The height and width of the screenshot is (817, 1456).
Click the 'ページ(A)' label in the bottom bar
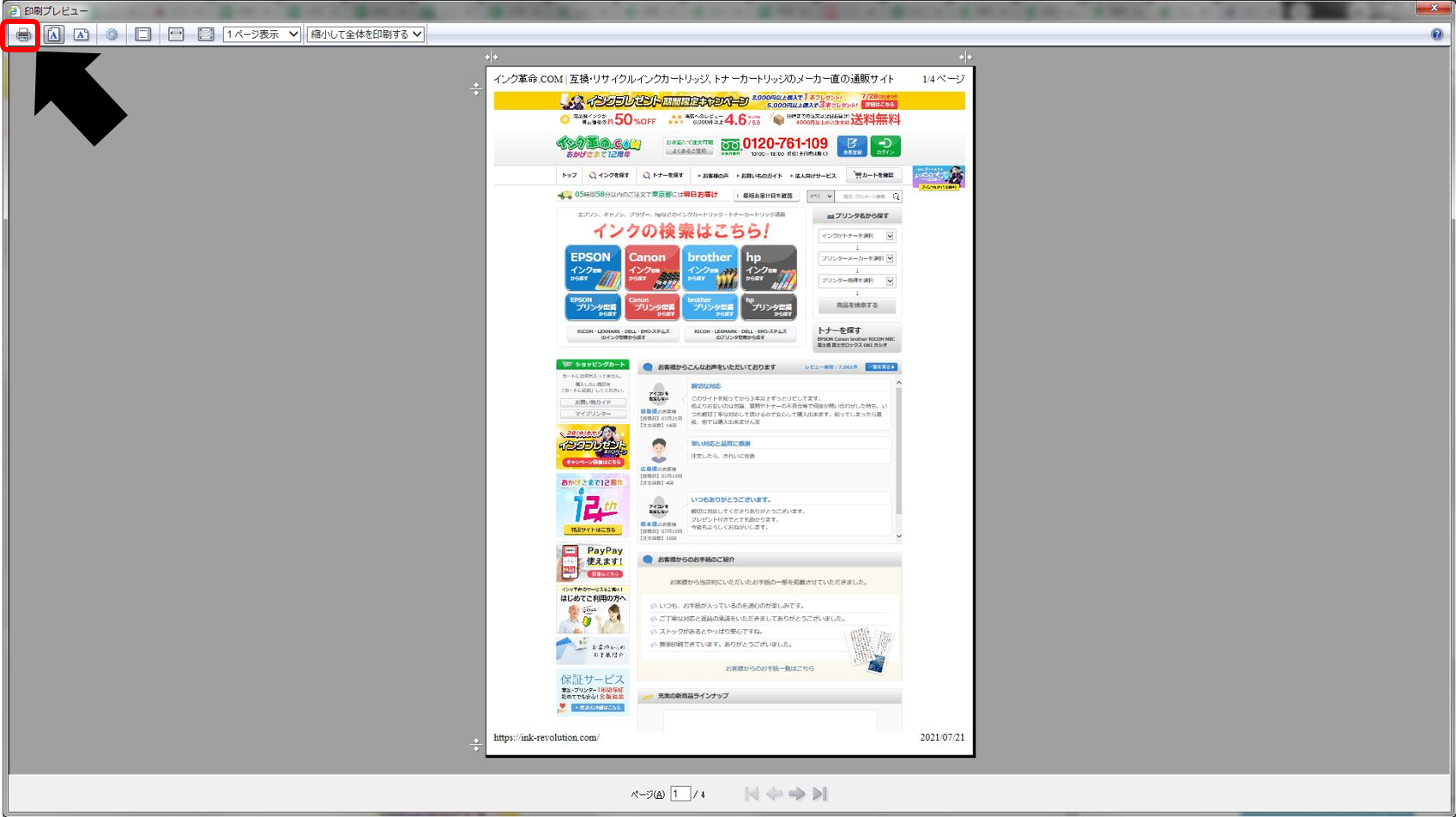coord(648,795)
